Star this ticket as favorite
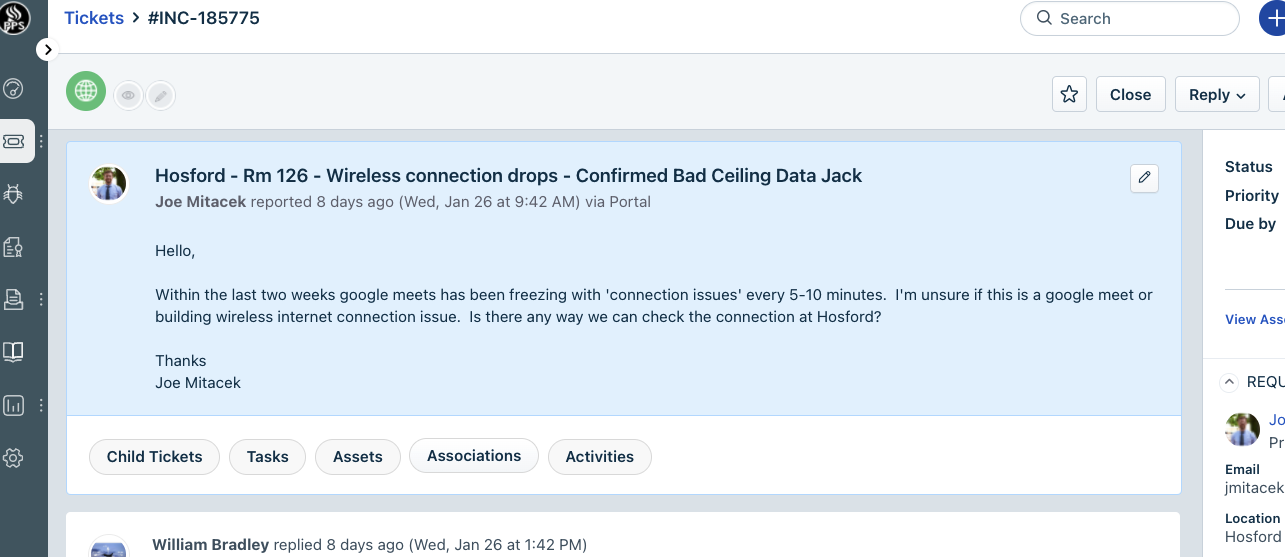 pos(1069,94)
